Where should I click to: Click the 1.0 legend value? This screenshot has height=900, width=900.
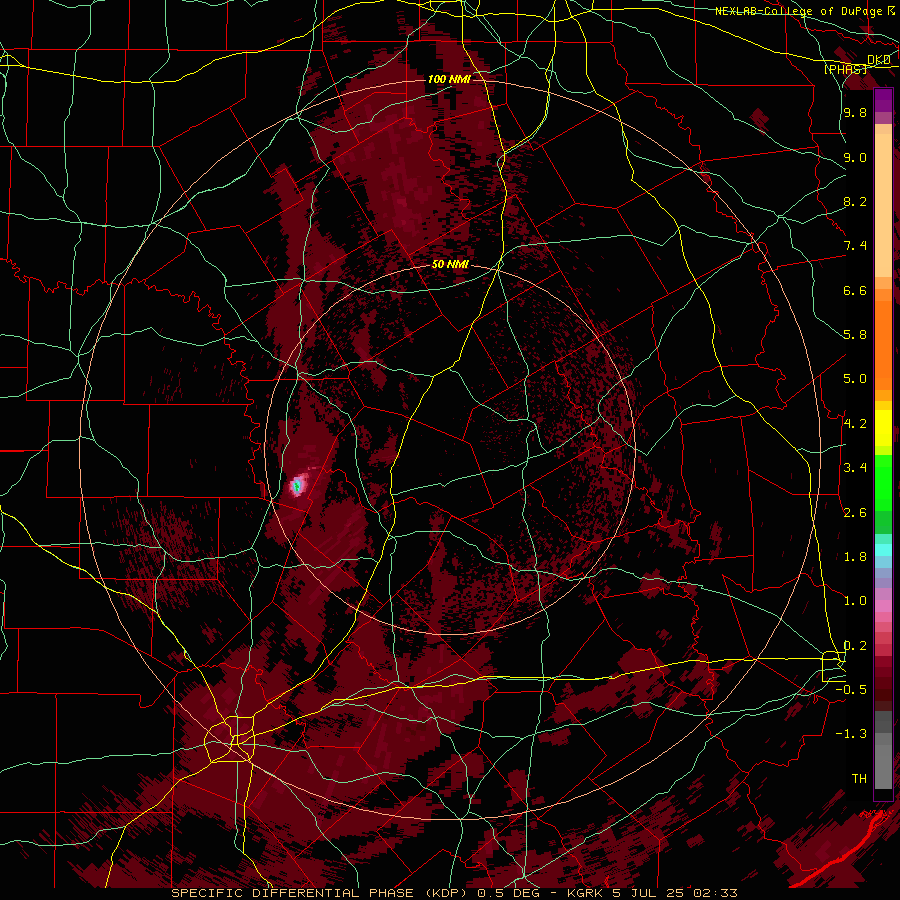[x=855, y=600]
